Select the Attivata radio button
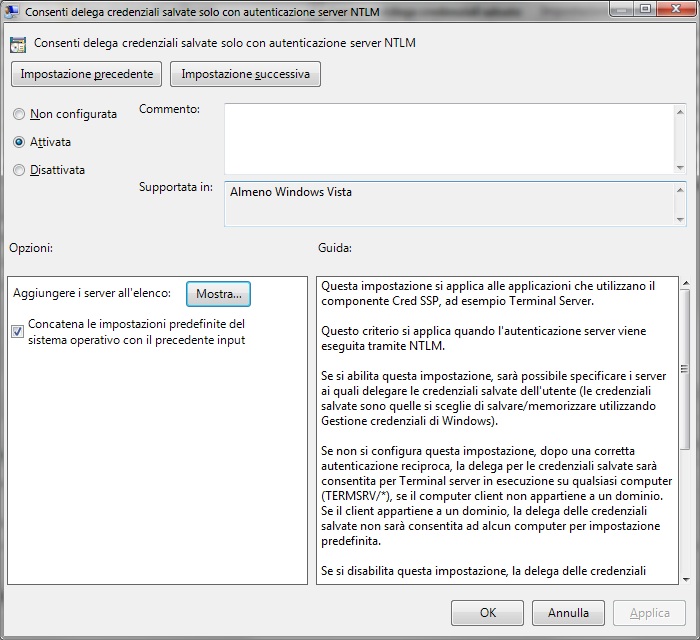Viewport: 700px width, 640px height. coord(19,142)
